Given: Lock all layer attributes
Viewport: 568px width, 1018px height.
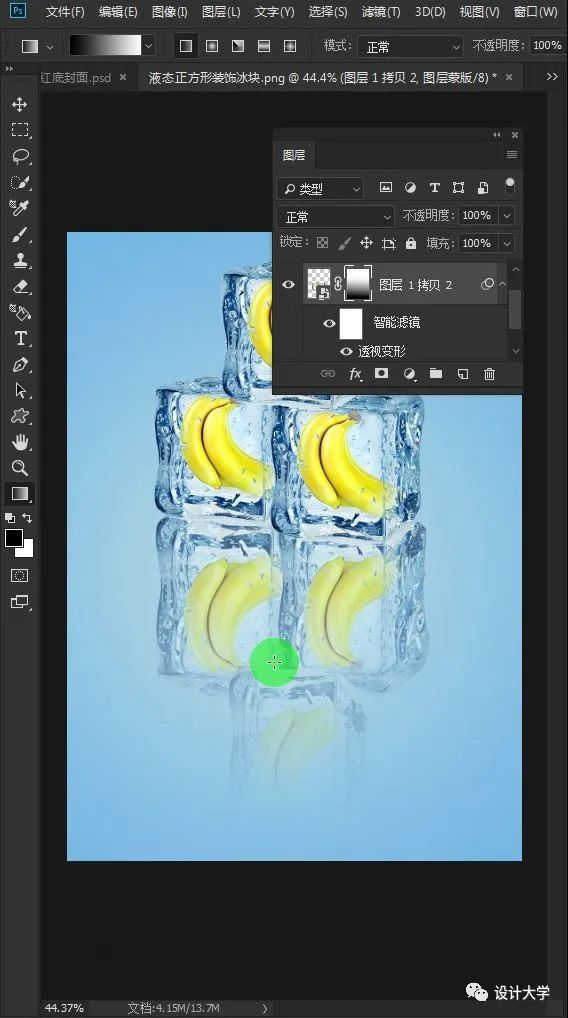Looking at the screenshot, I should click(x=410, y=243).
